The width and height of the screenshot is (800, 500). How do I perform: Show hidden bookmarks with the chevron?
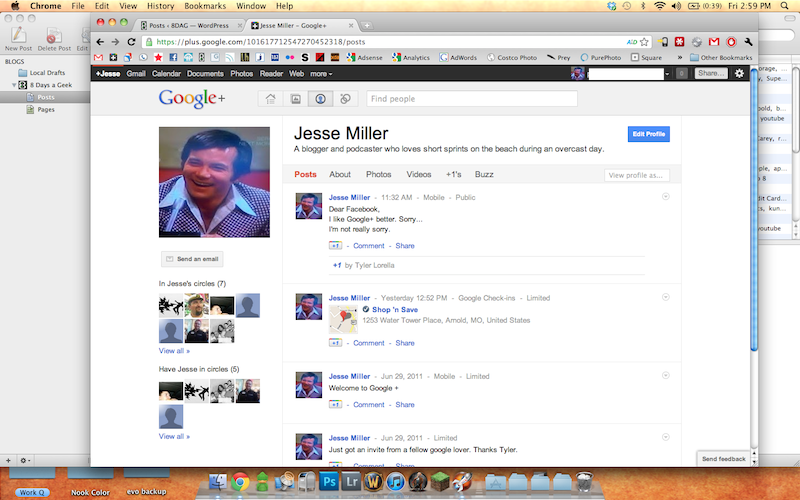pos(680,58)
